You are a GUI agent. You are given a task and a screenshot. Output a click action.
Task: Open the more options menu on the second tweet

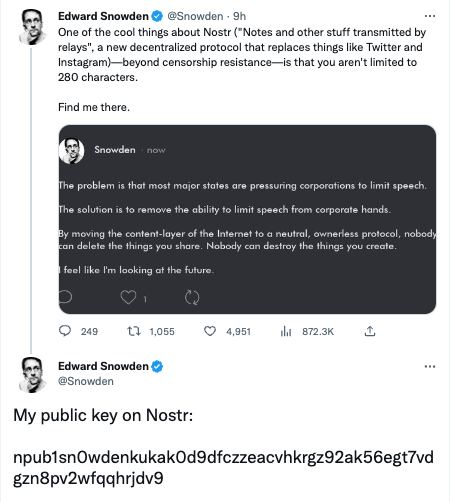(430, 367)
